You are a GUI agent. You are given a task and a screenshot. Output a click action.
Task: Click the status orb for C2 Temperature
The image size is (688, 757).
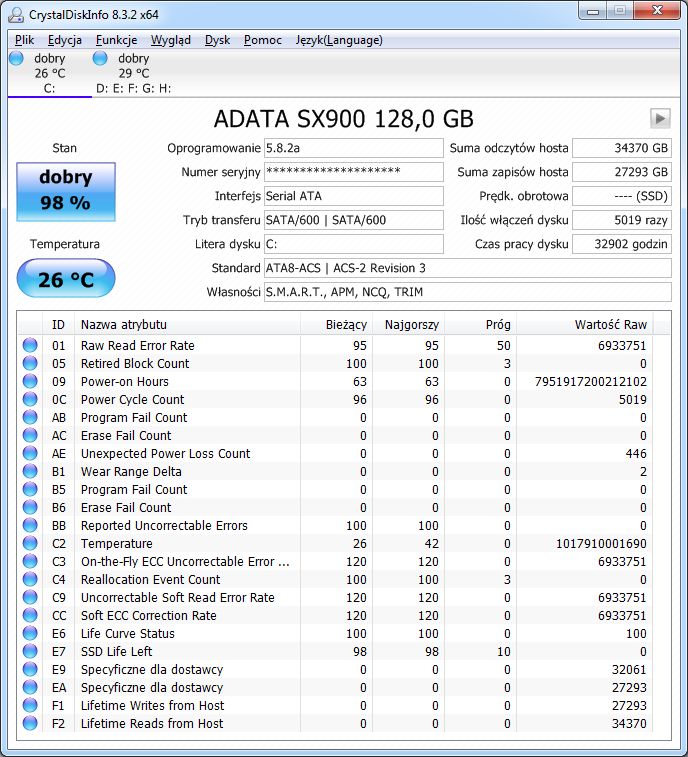pyautogui.click(x=30, y=543)
